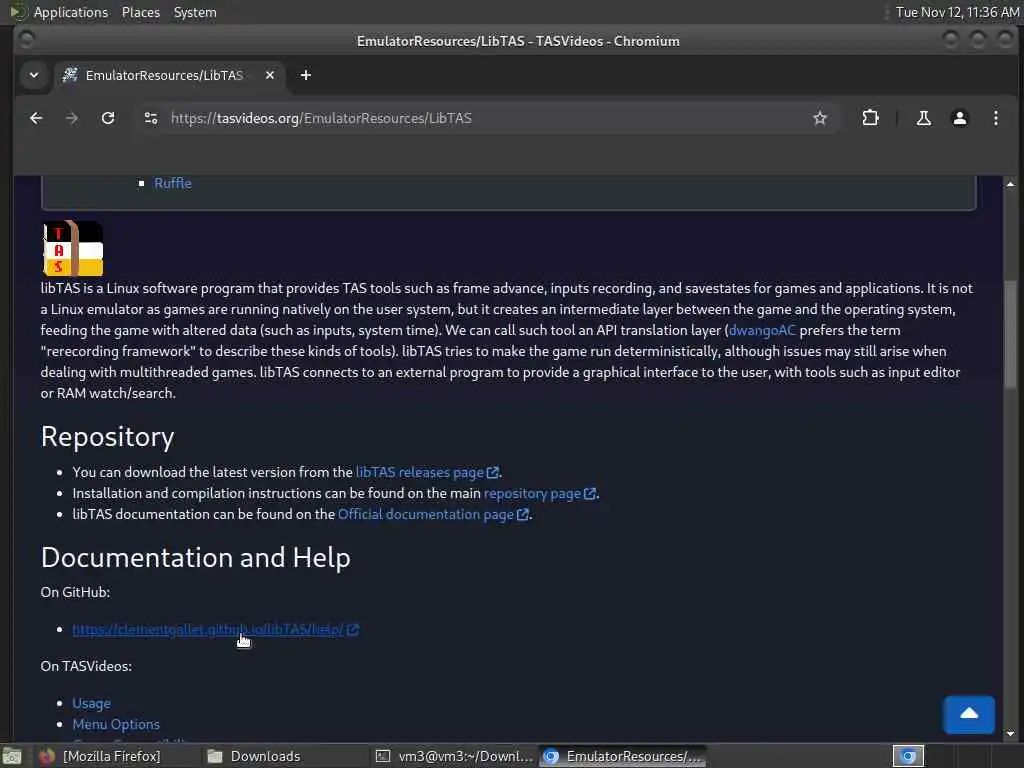Open the window menu button at title bar left
Viewport: 1024px width, 768px height.
[27, 40]
